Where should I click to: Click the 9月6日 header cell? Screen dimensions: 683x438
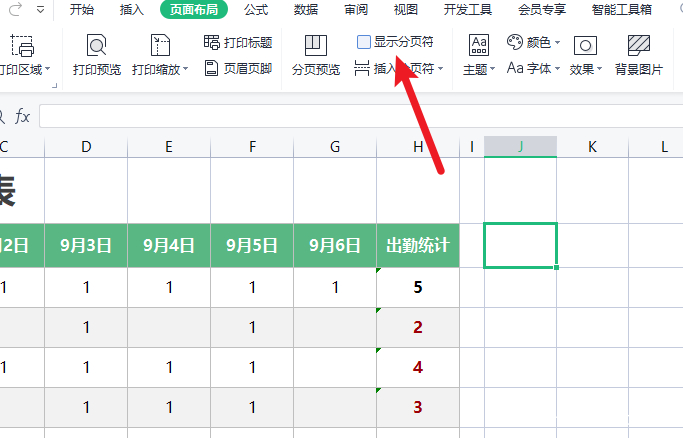[x=335, y=246]
